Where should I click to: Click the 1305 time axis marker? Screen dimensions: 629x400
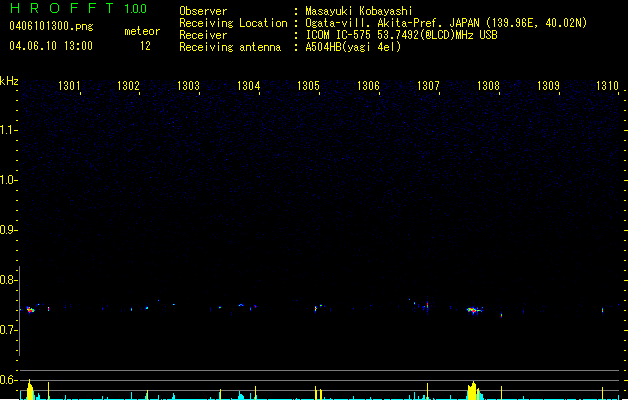coord(308,85)
